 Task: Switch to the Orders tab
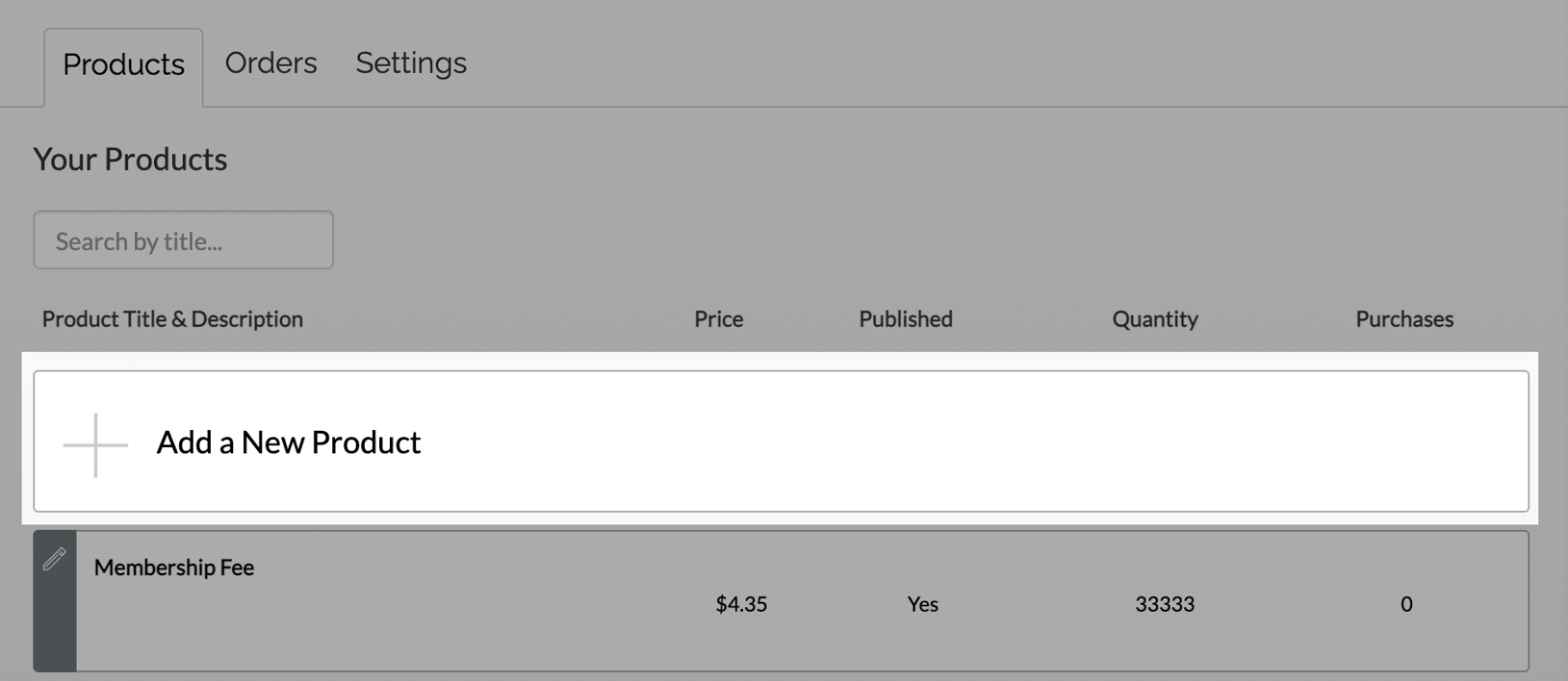pyautogui.click(x=270, y=63)
